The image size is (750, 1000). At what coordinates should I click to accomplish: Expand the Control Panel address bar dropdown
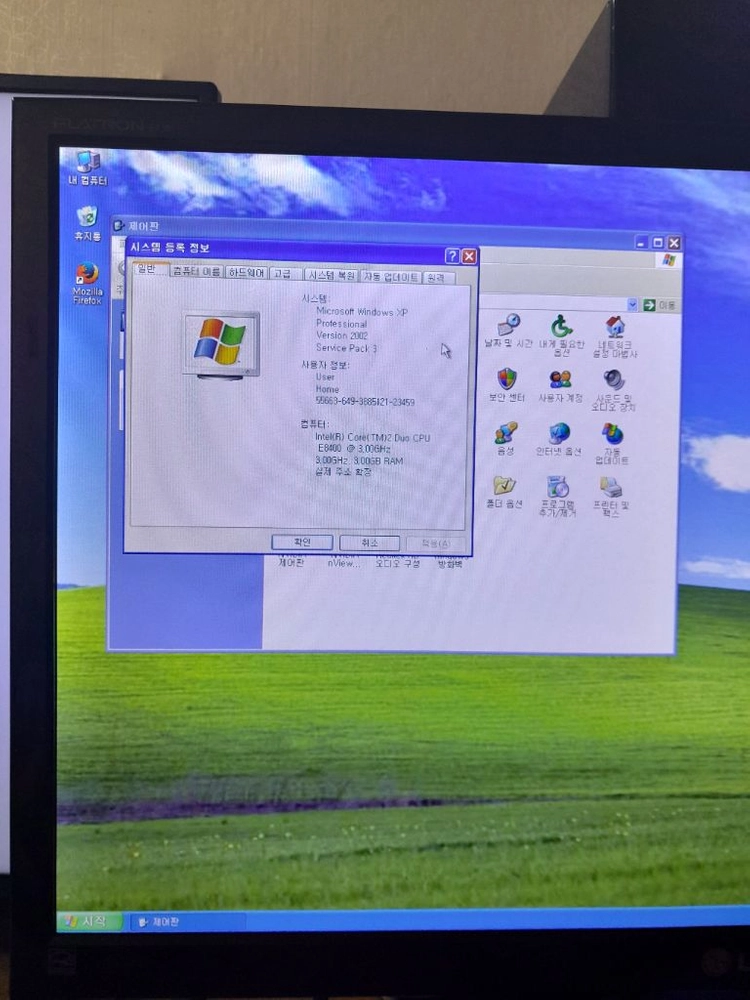click(632, 305)
